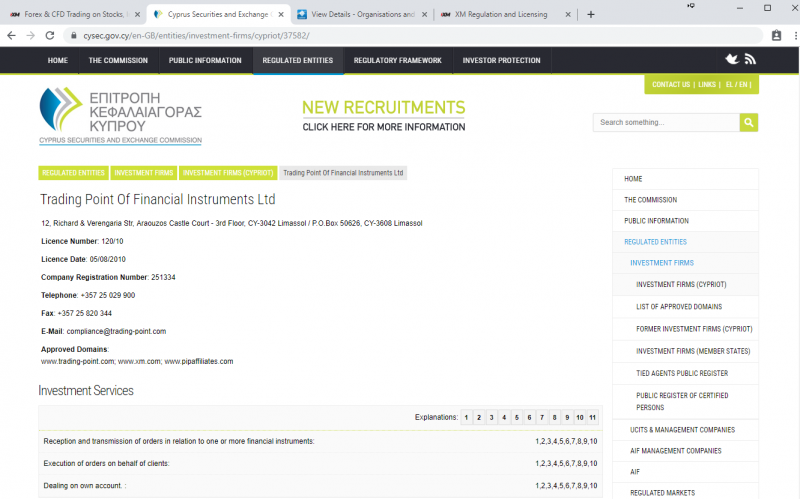Click the INVESTMENT FIRMS breadcrumb
Viewport: 800px width, 499px height.
click(x=144, y=173)
